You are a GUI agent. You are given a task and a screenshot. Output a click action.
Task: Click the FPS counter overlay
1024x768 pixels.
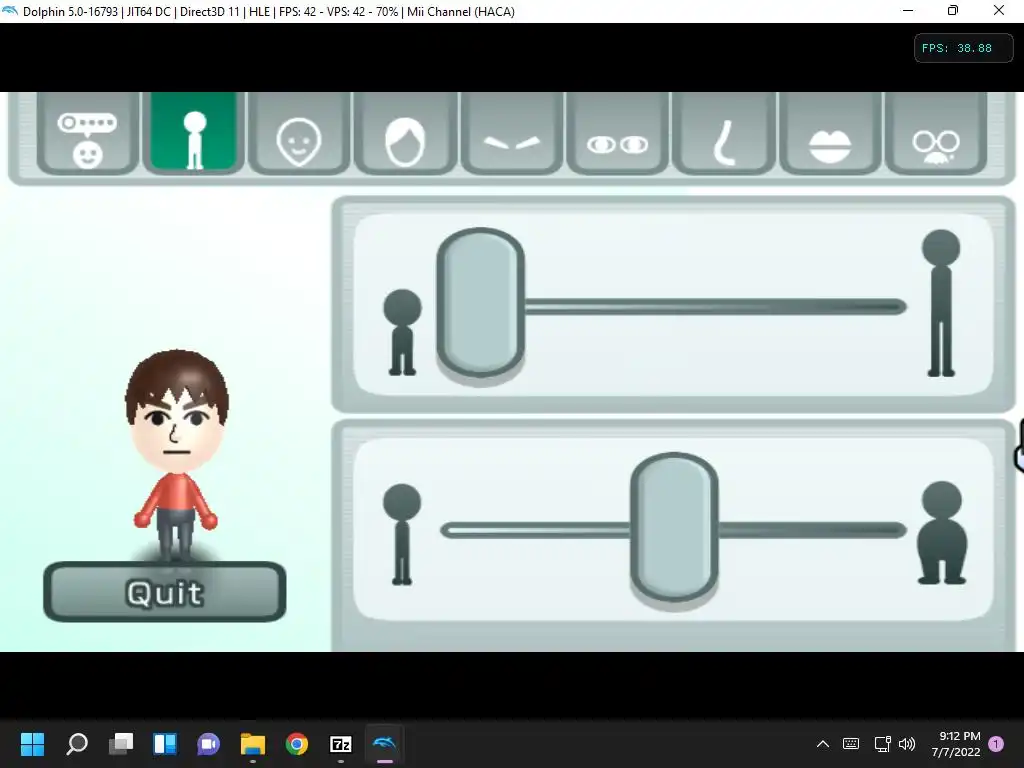[963, 48]
